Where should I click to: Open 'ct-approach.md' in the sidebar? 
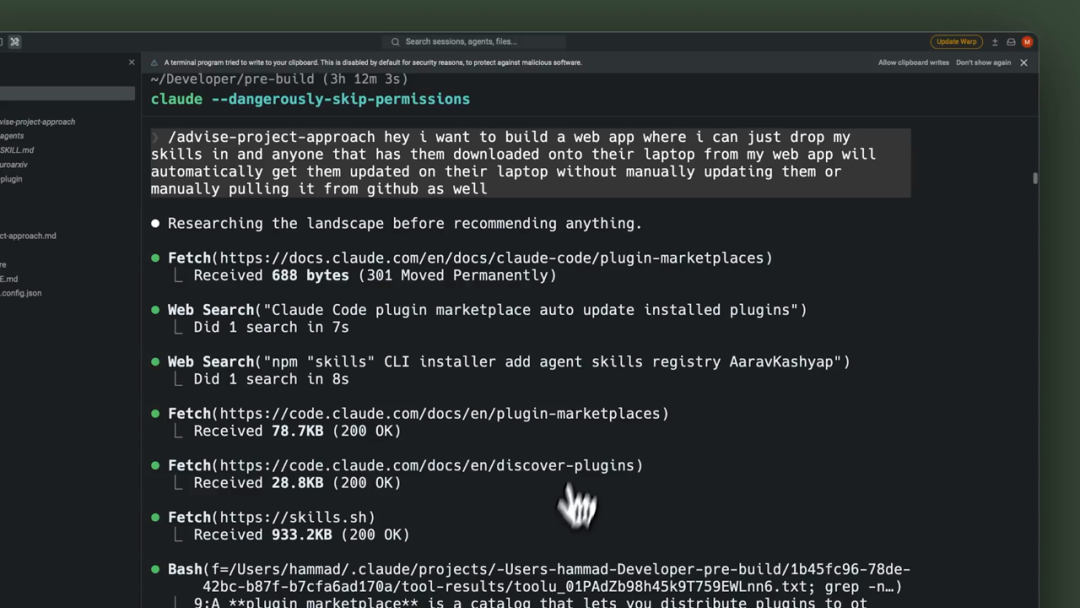point(28,235)
